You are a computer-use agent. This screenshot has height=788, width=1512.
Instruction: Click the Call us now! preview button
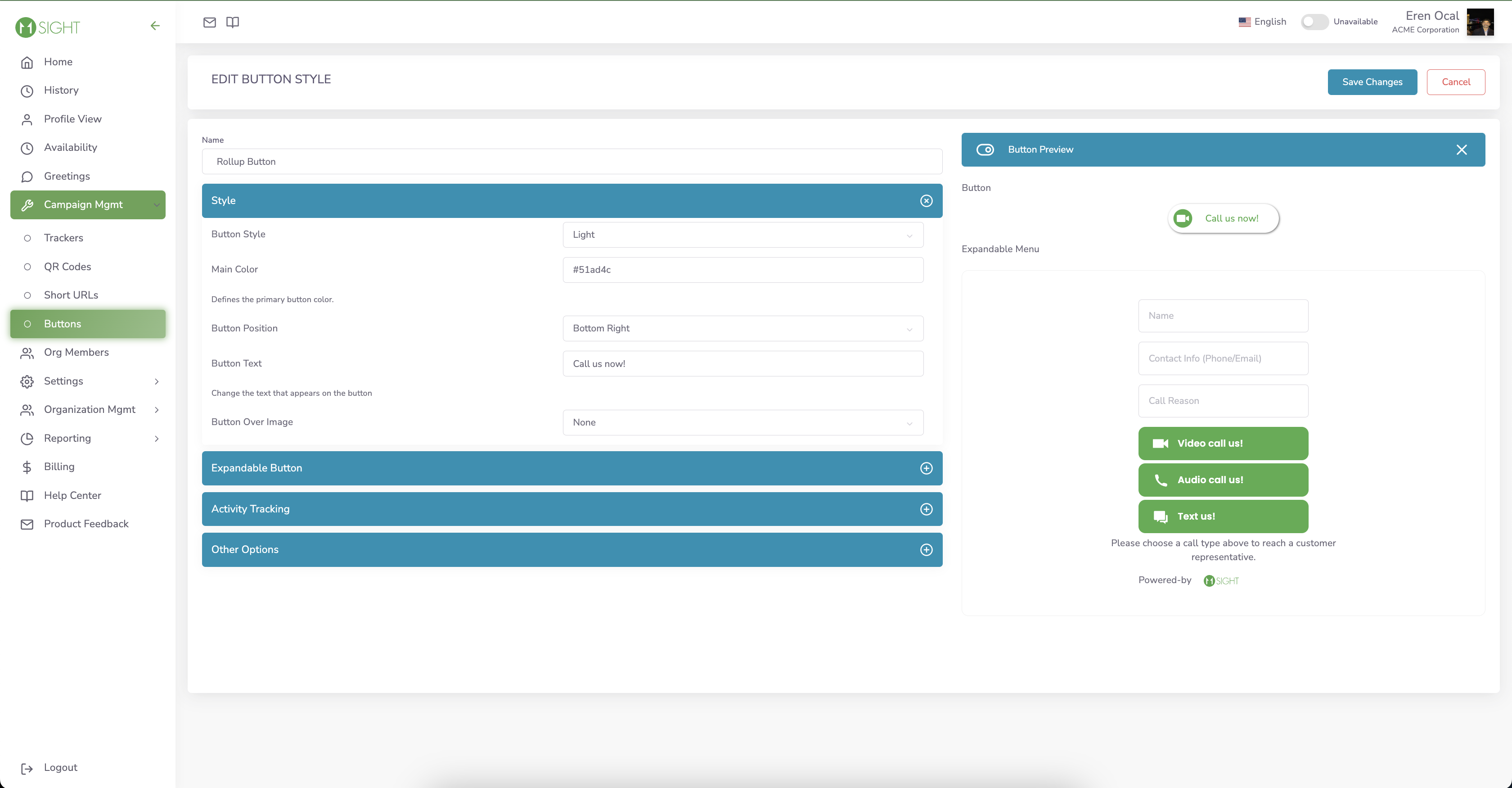click(1223, 218)
